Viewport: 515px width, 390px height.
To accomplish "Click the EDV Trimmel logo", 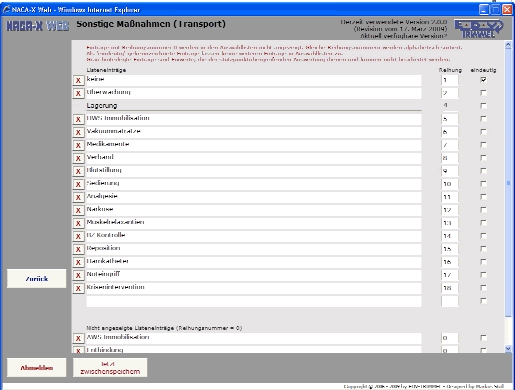I will 478,29.
